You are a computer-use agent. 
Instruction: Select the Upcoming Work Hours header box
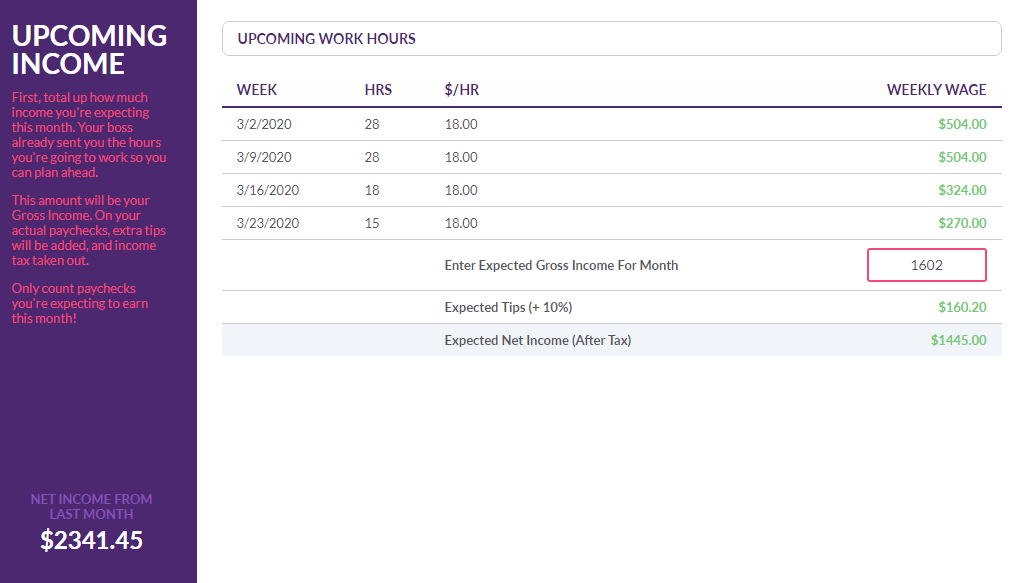(x=612, y=39)
